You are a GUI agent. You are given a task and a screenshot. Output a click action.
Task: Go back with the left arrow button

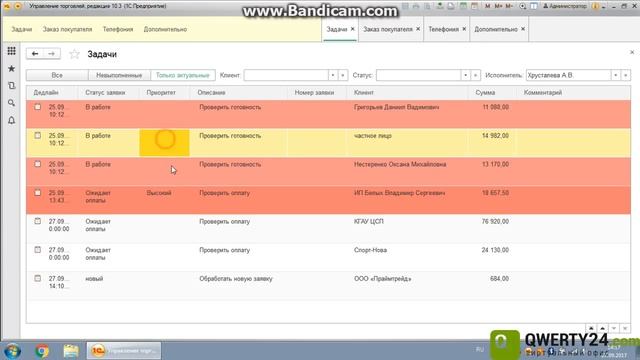tap(35, 54)
